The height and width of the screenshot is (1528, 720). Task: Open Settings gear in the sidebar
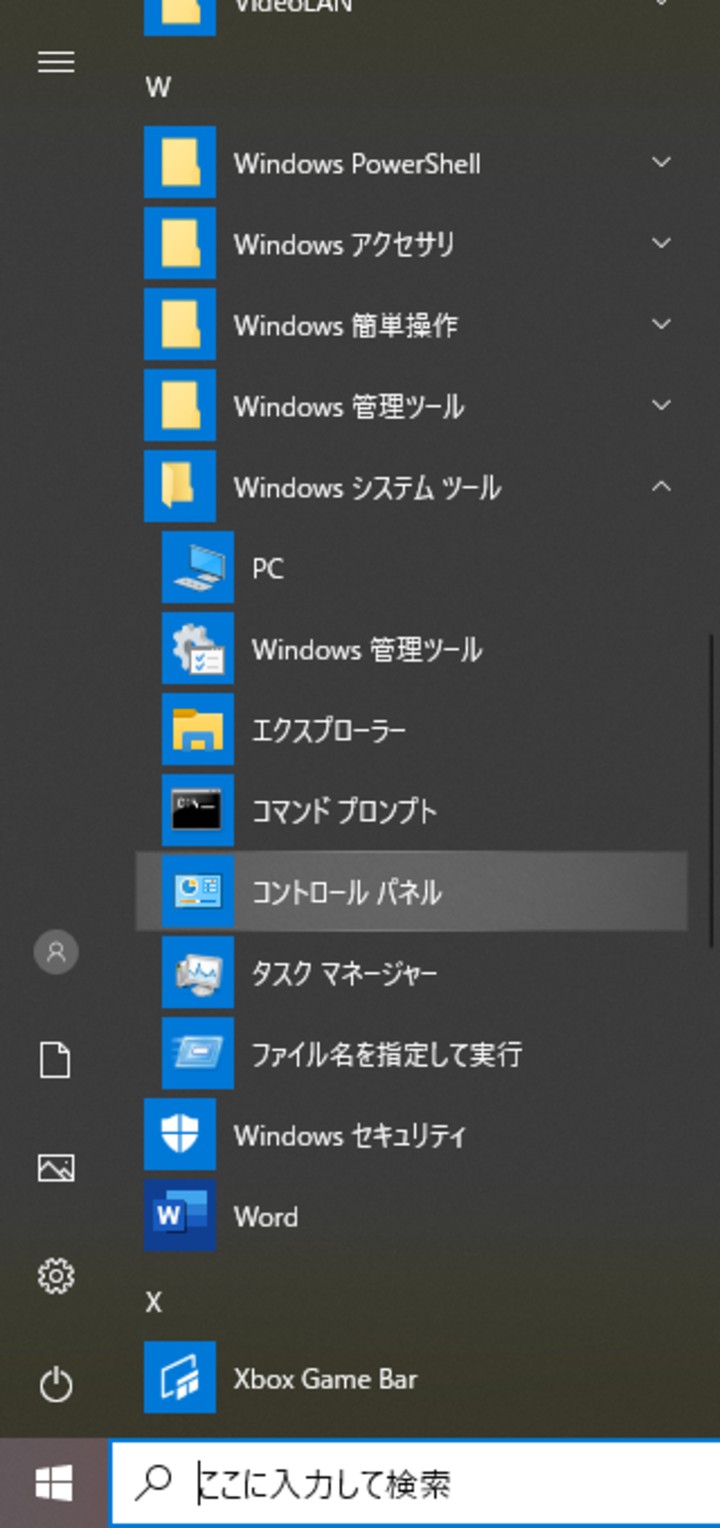[56, 1276]
